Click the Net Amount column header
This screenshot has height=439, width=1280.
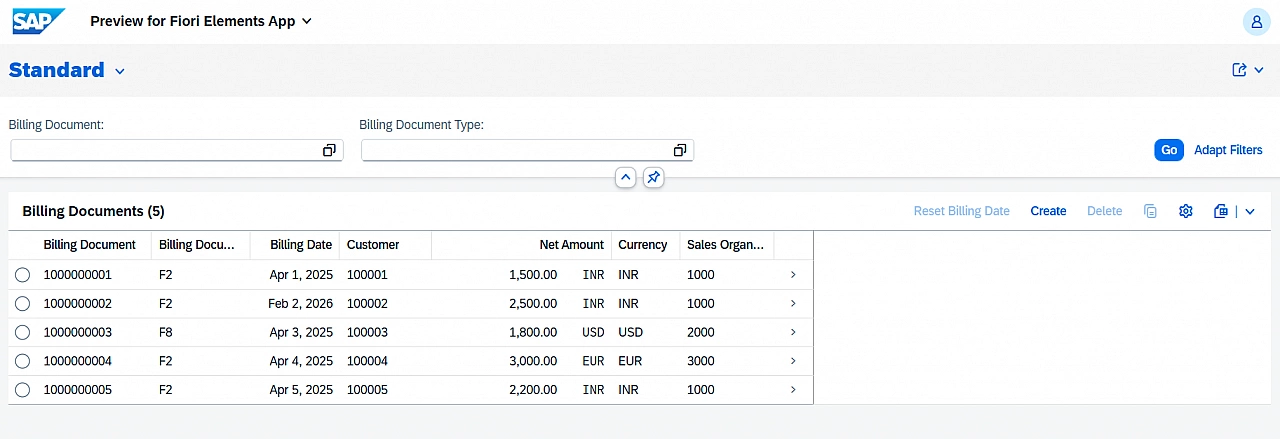point(571,245)
